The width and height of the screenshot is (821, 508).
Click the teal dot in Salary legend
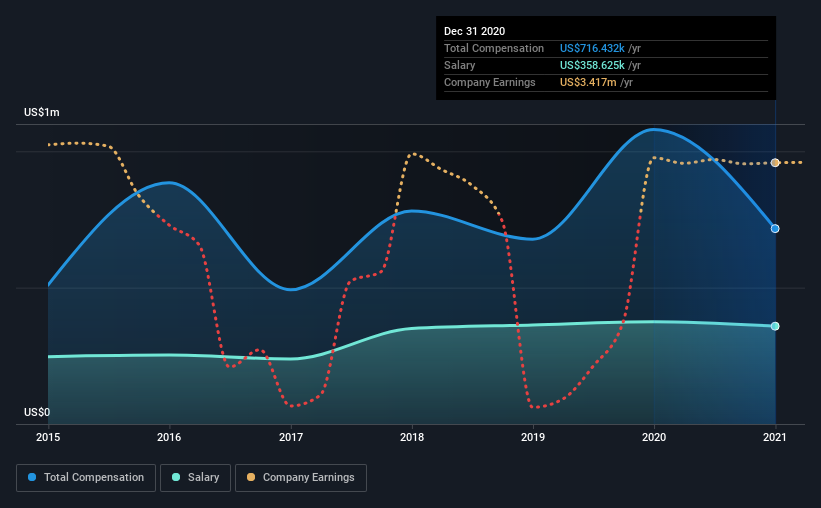176,477
